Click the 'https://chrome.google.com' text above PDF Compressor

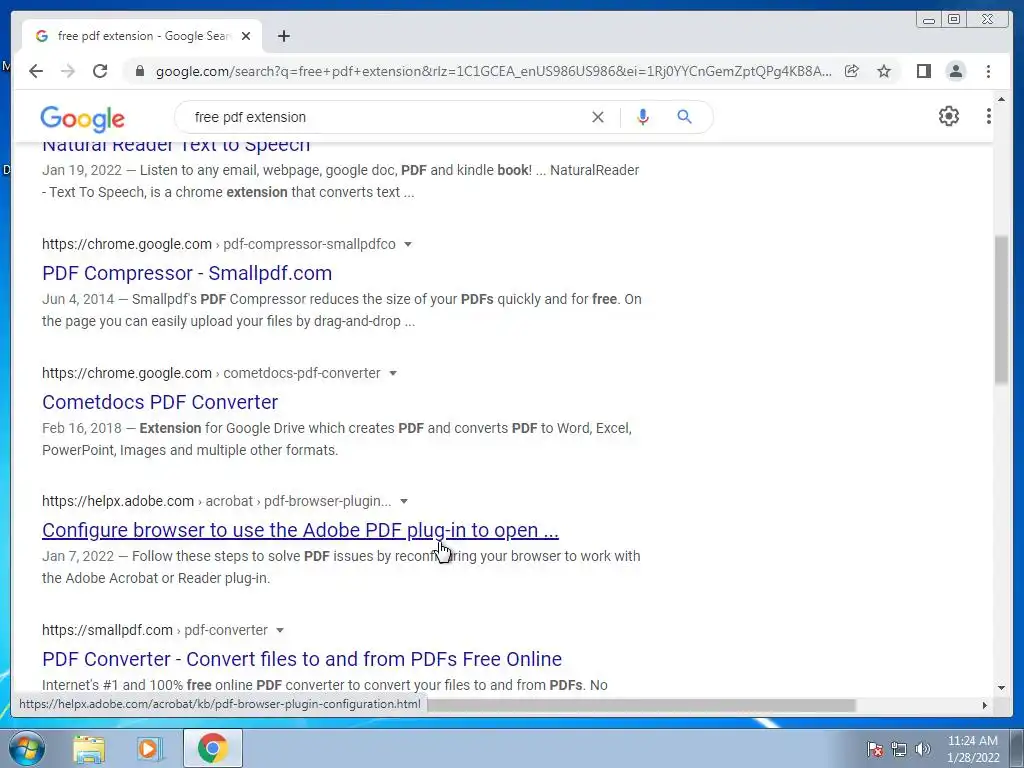127,244
